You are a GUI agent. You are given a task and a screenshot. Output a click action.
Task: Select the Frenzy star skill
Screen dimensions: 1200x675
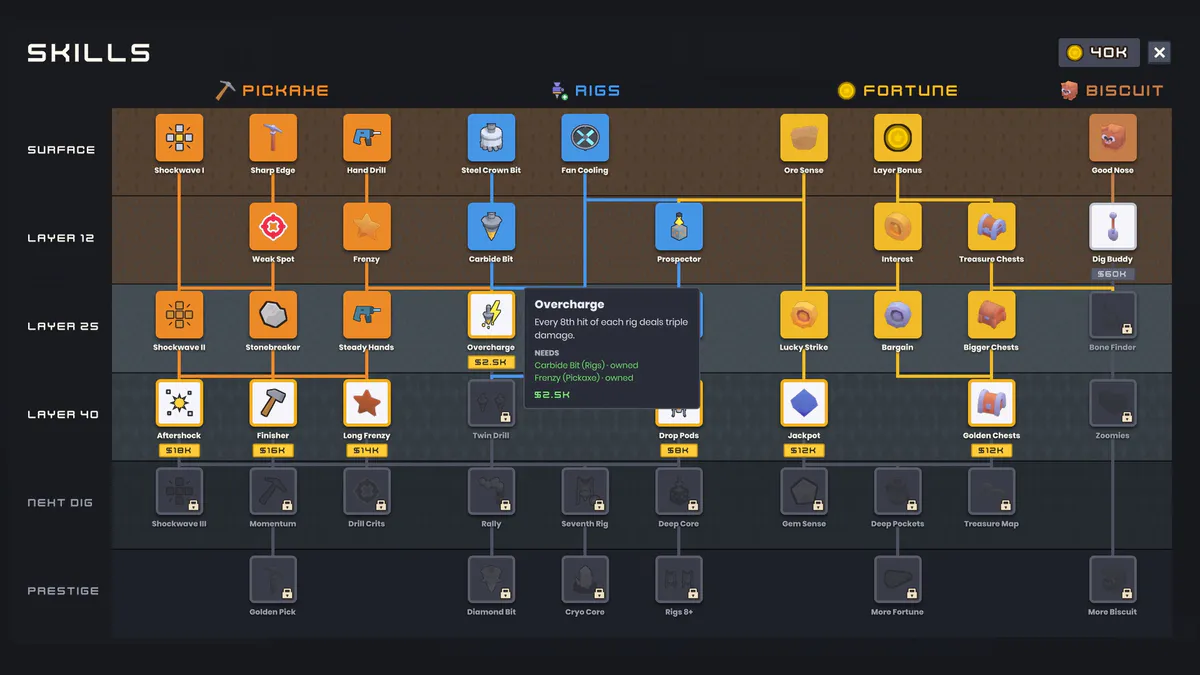(x=367, y=227)
